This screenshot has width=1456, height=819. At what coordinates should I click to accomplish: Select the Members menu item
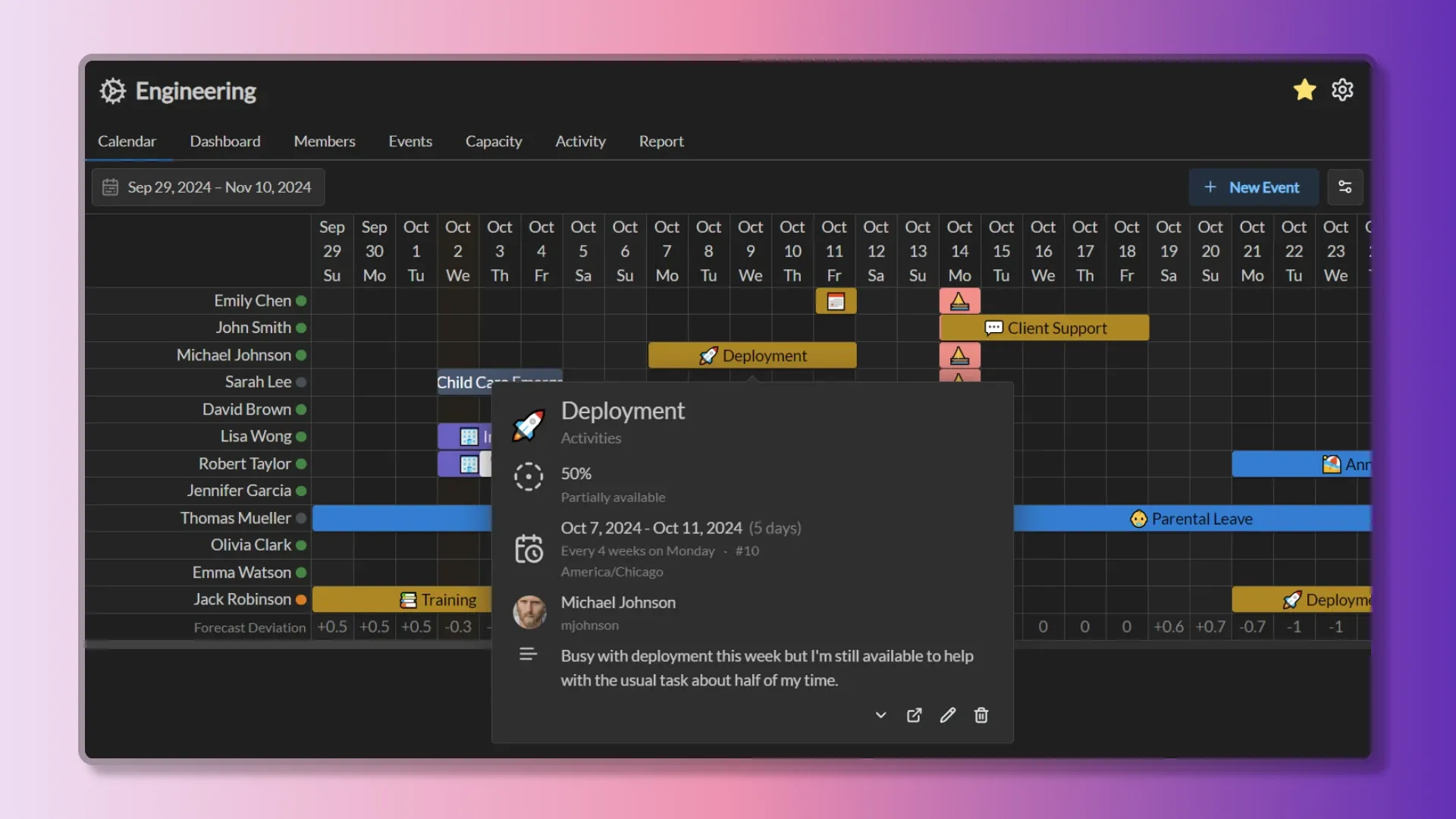[324, 140]
